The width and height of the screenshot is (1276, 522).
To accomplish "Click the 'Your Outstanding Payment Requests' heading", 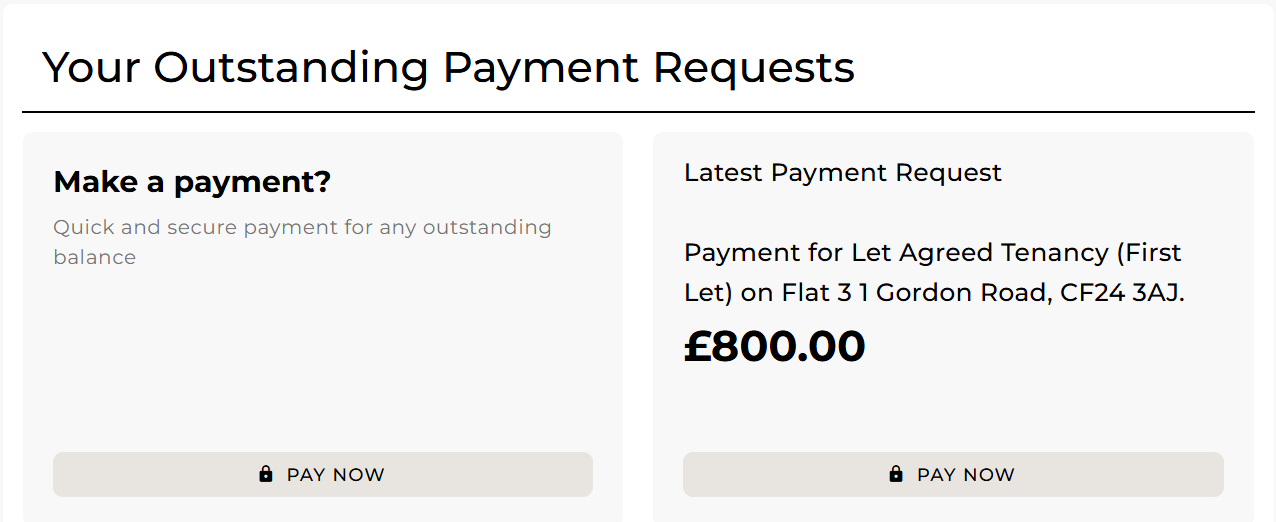I will 448,67.
